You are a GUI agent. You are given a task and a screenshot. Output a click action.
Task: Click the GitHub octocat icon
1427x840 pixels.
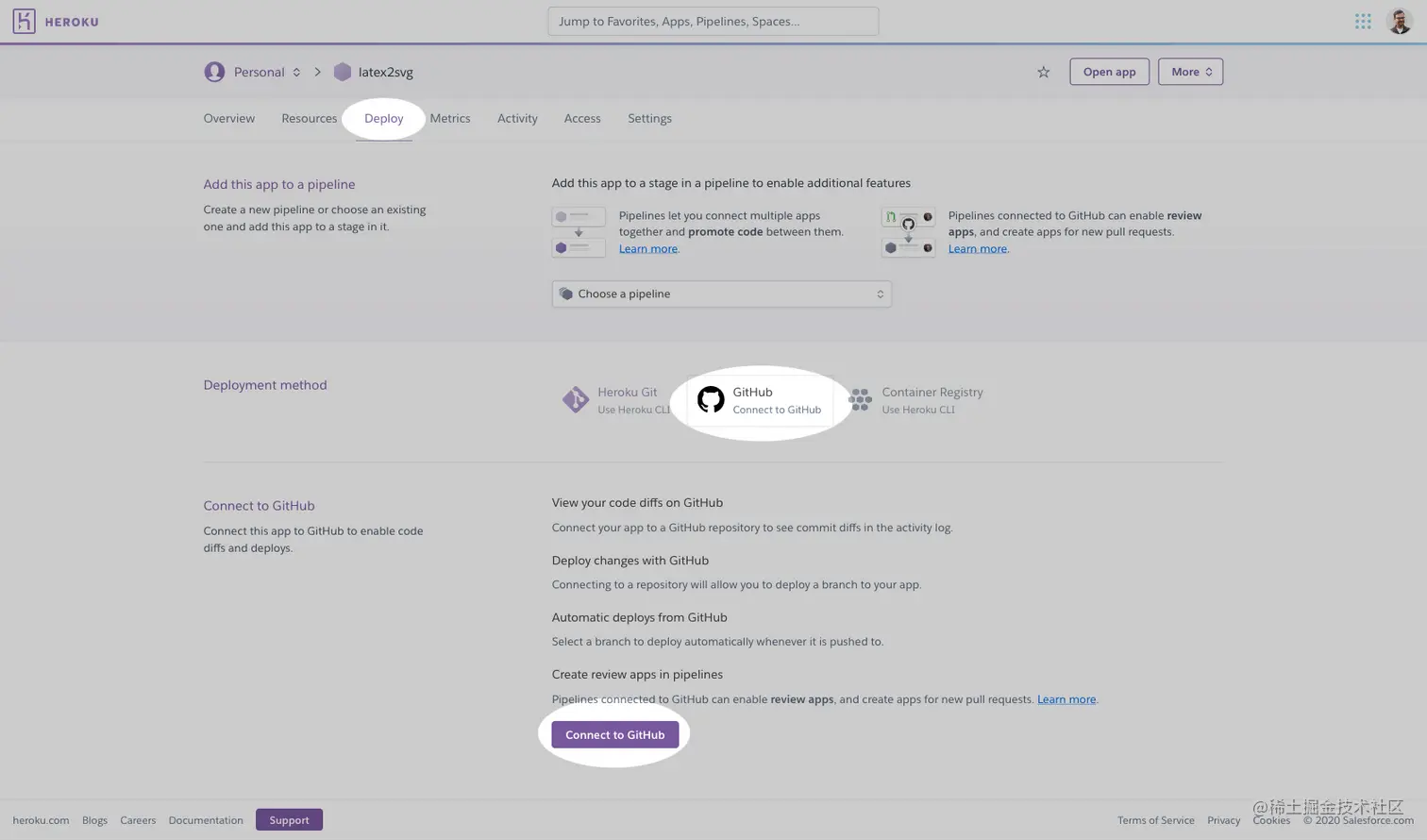(x=711, y=400)
